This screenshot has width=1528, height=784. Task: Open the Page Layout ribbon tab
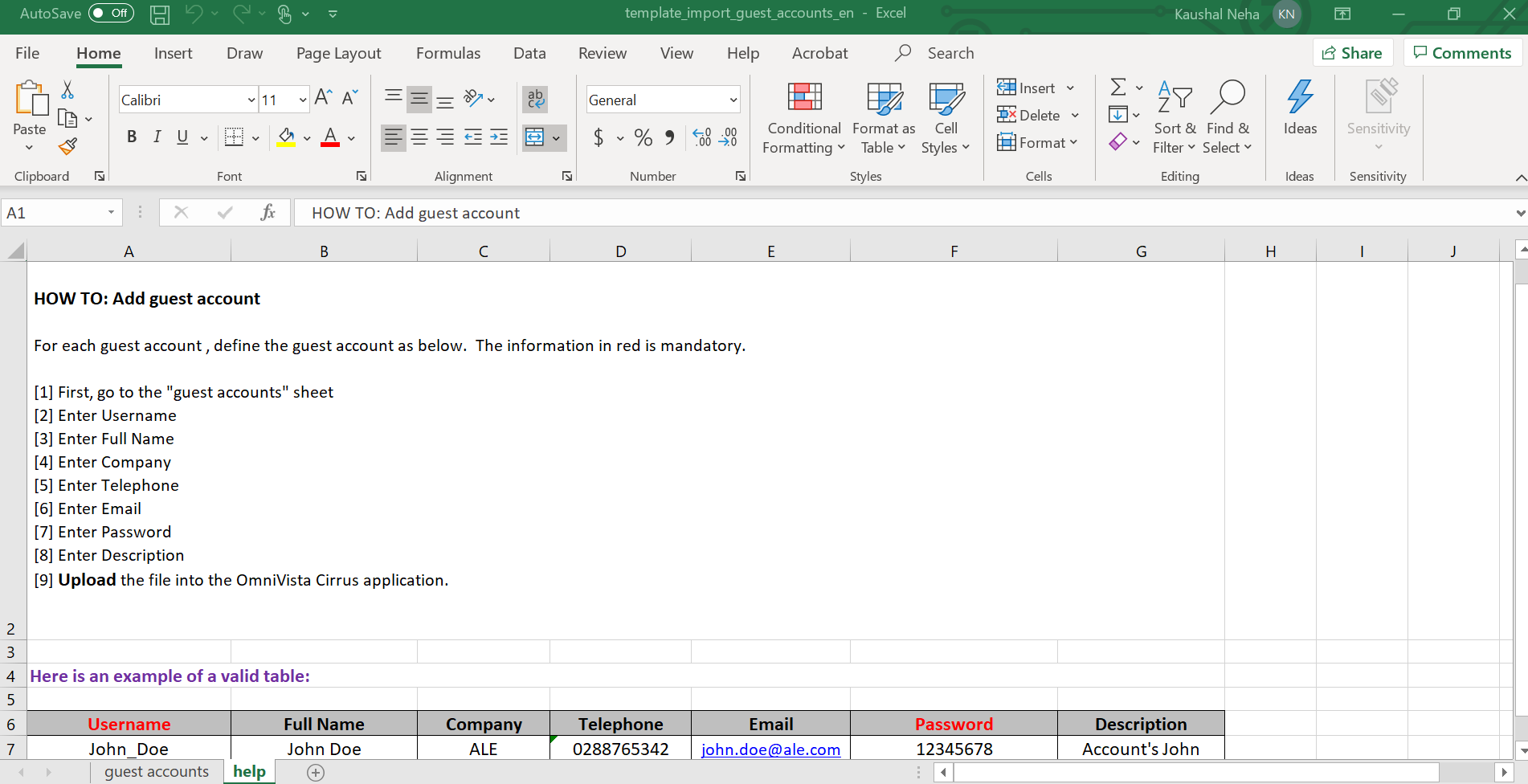(x=338, y=54)
